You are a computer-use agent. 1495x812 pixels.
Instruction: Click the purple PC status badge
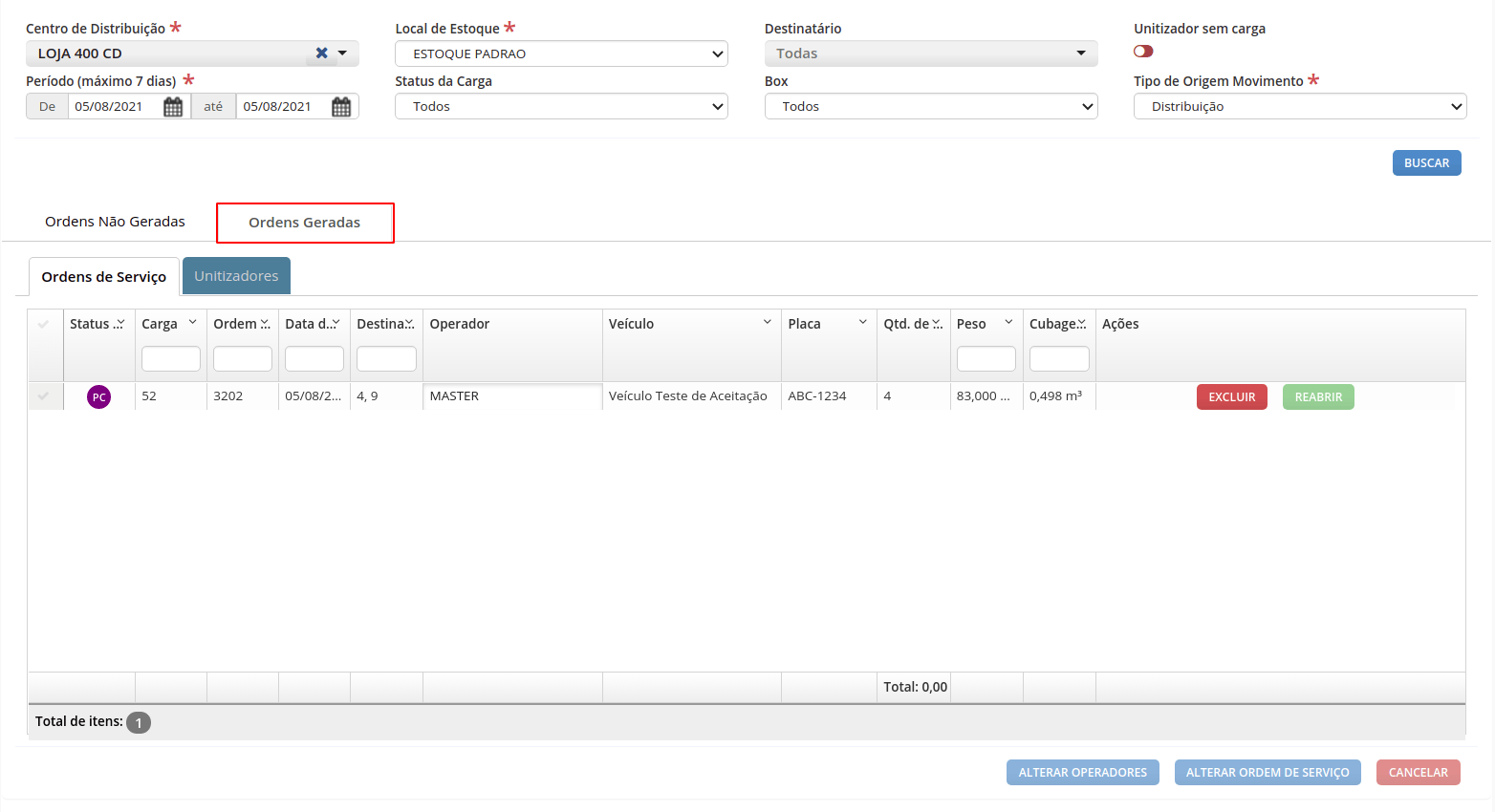99,396
